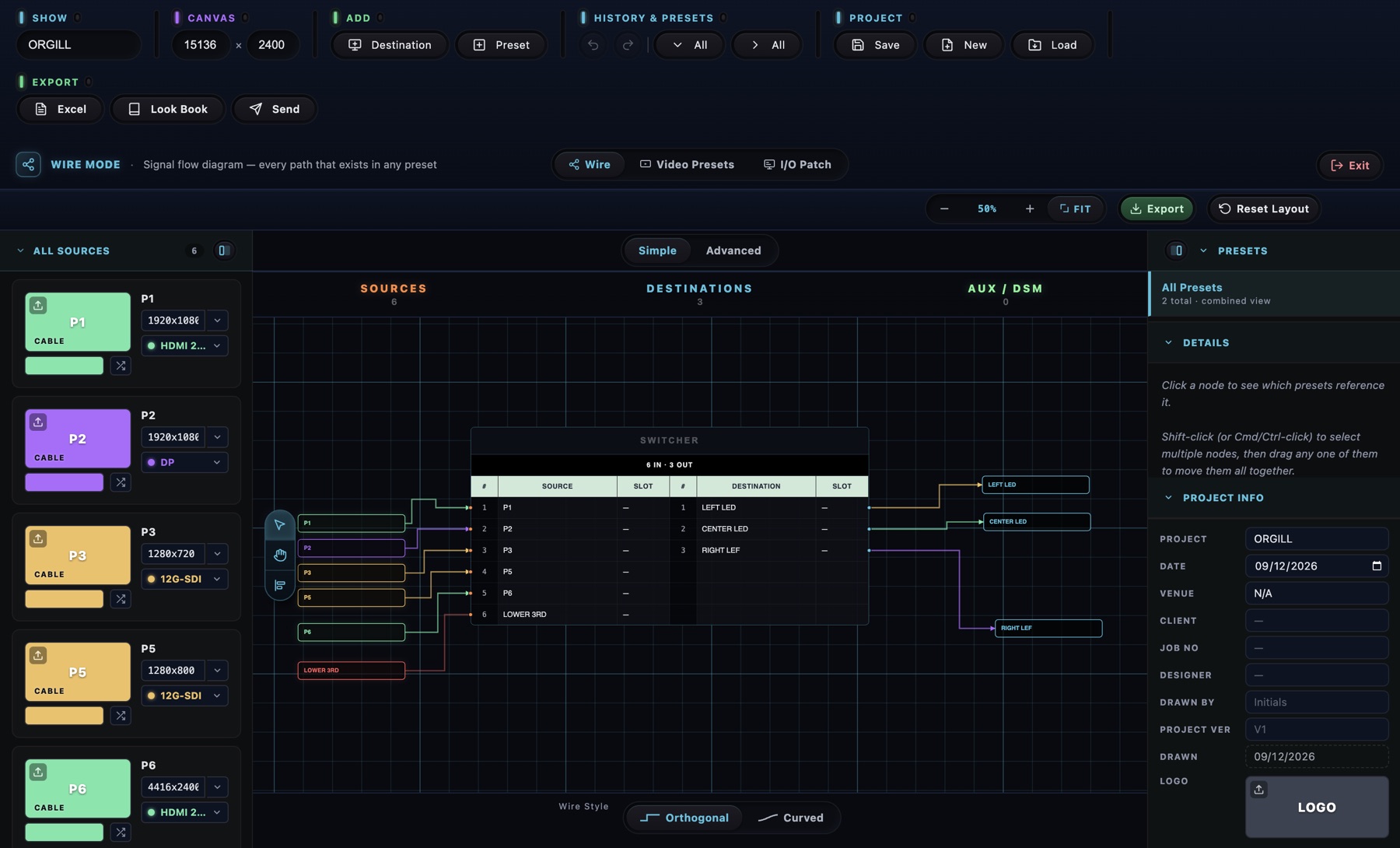
Task: Select the pointer tool in canvas toolbar
Action: [280, 525]
